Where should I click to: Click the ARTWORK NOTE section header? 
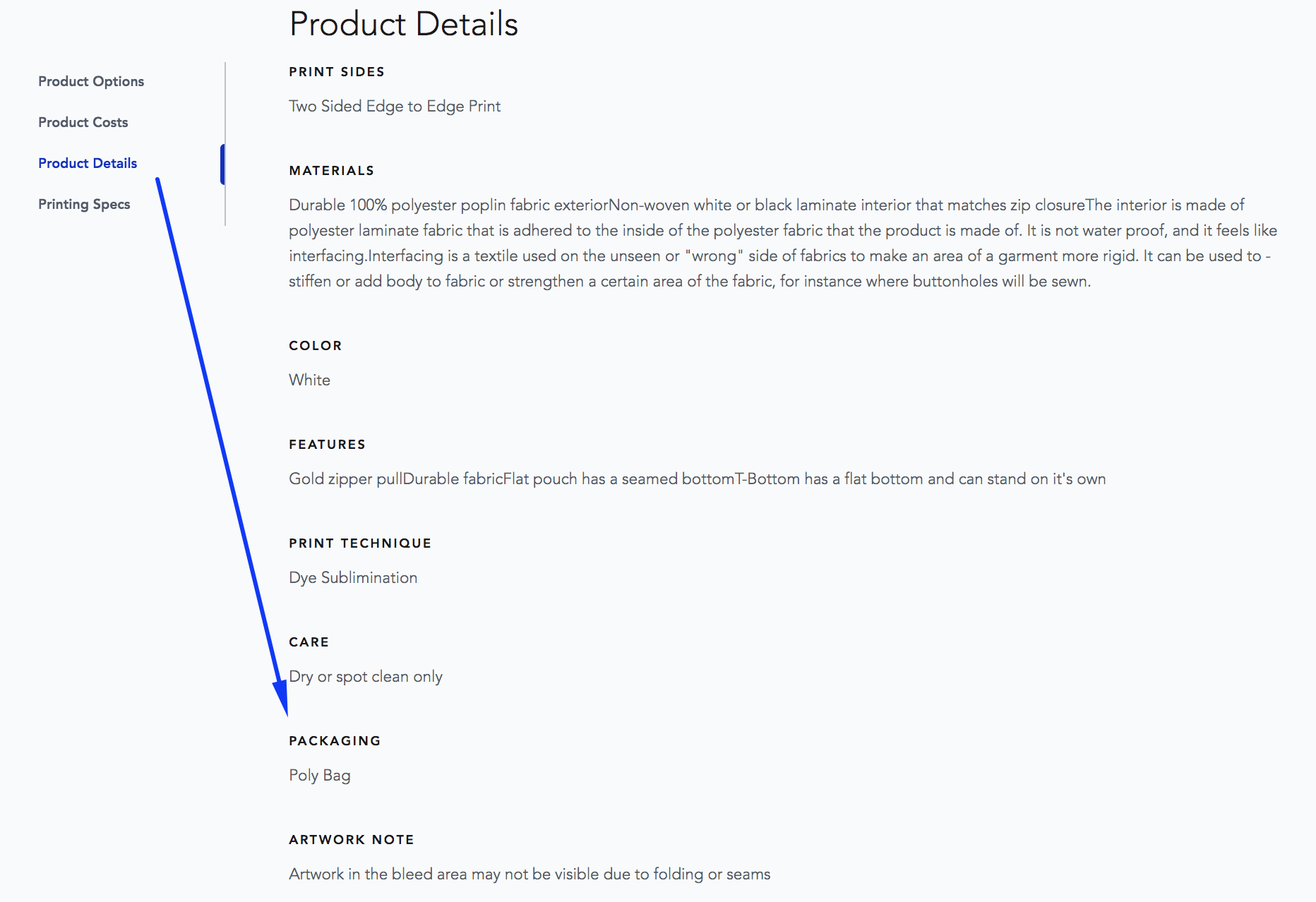point(351,839)
